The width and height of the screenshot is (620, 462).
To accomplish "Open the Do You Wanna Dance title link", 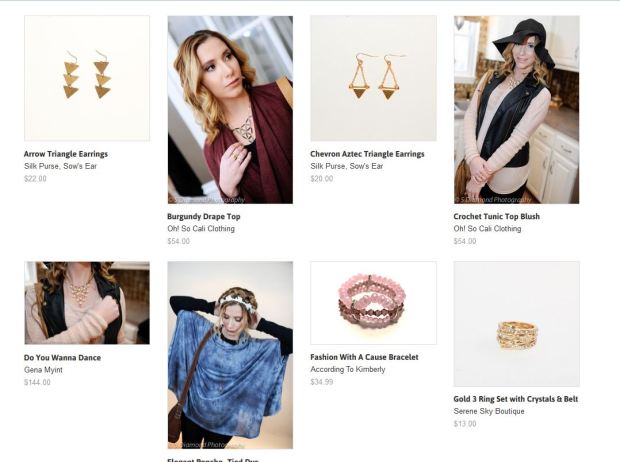I will tap(62, 357).
